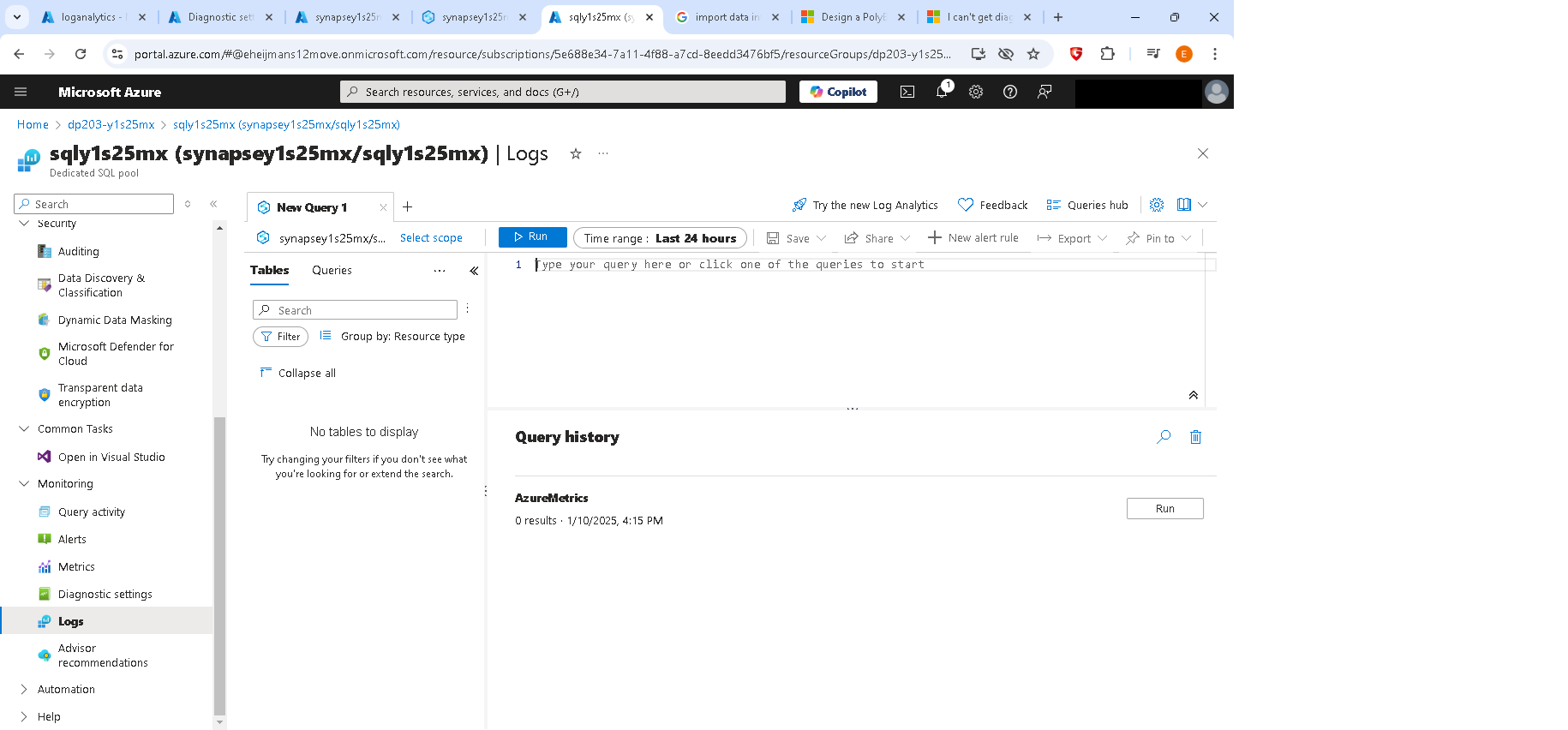
Task: Go to the dp203-y1s25mx breadcrumb
Action: [111, 124]
